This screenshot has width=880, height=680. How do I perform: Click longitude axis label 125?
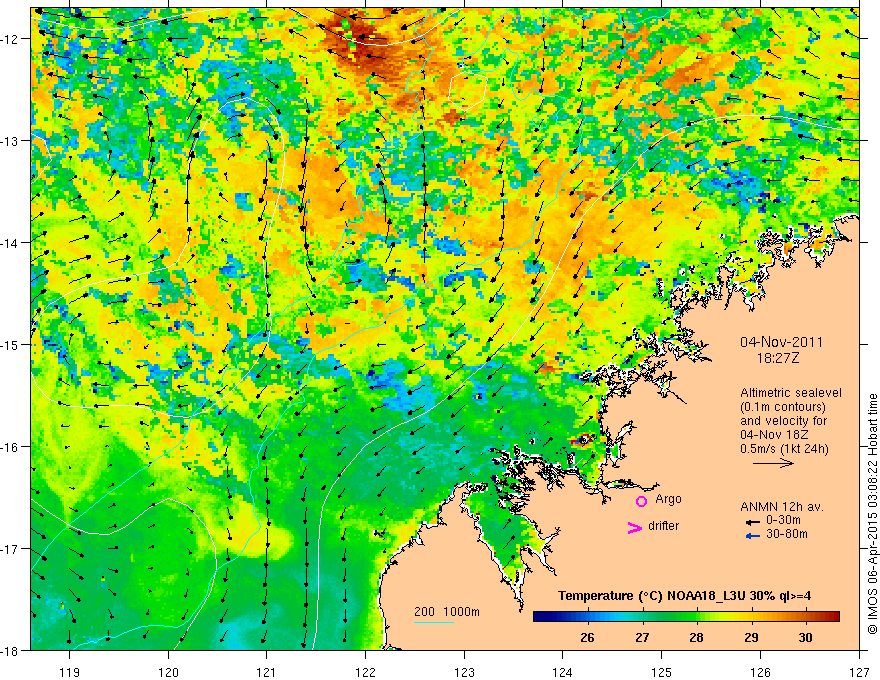(661, 672)
